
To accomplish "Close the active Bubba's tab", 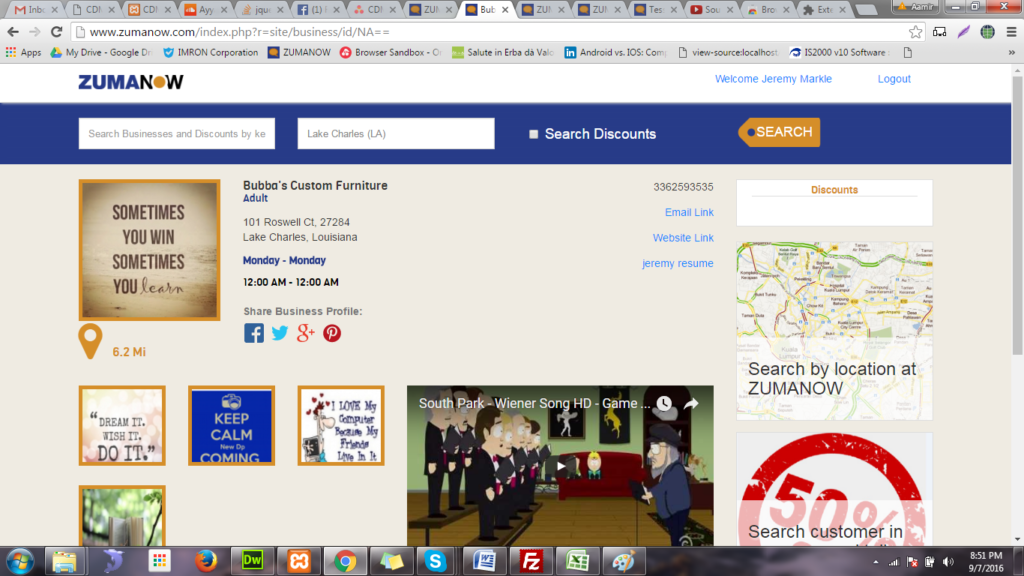I will click(x=505, y=10).
